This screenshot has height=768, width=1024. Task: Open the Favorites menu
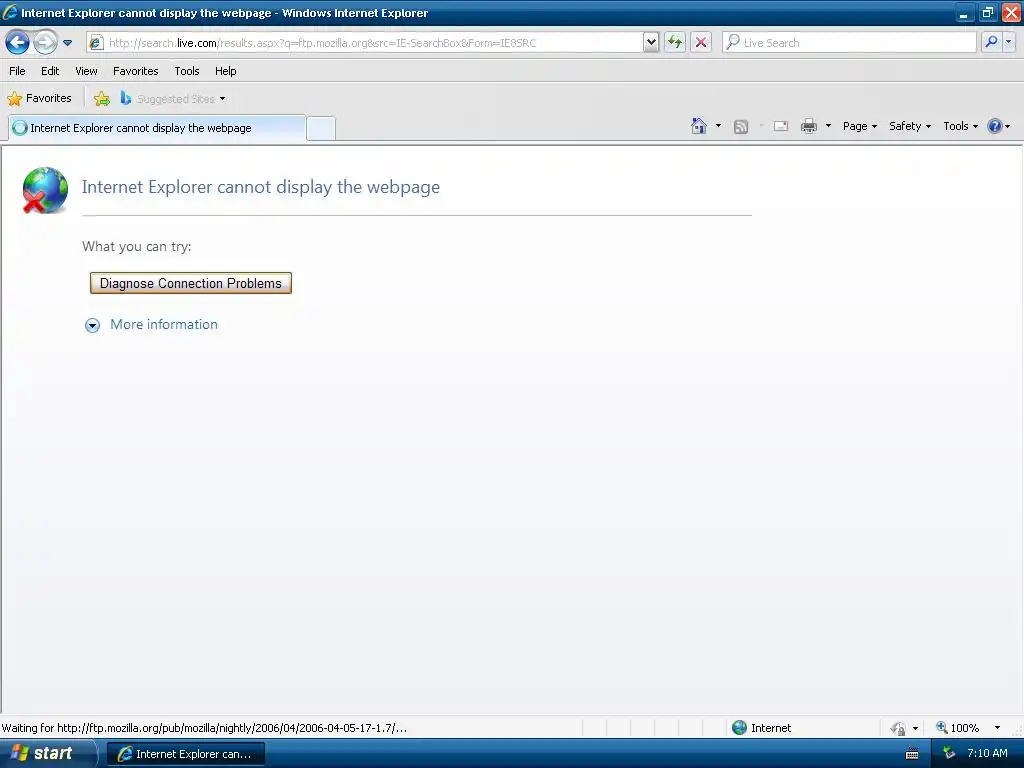pyautogui.click(x=135, y=71)
